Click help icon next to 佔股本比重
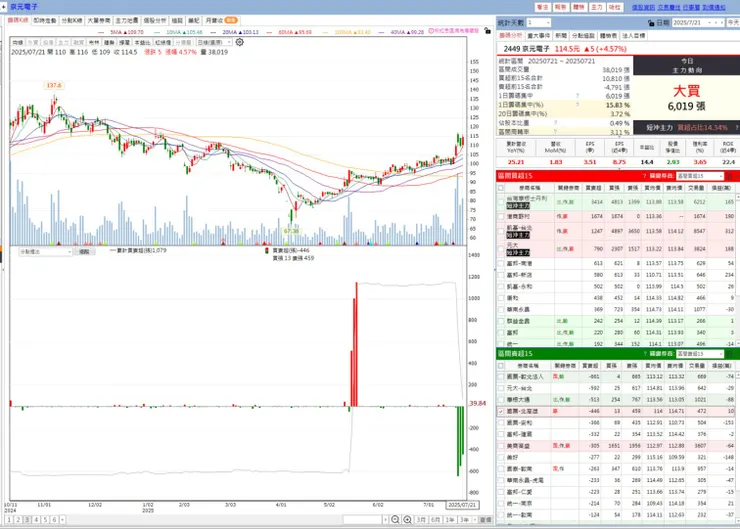The height and width of the screenshot is (529, 740). 555,123
